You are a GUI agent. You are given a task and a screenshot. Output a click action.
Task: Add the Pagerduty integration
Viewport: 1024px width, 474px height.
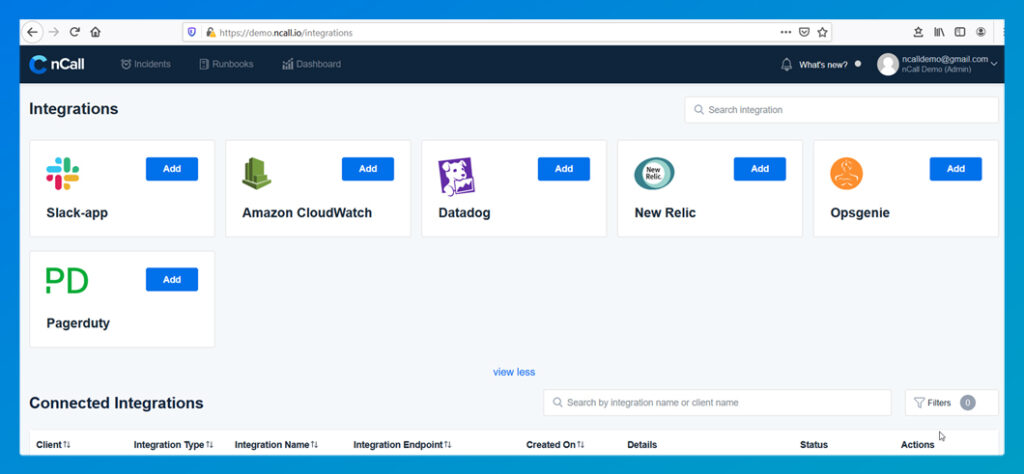tap(172, 279)
